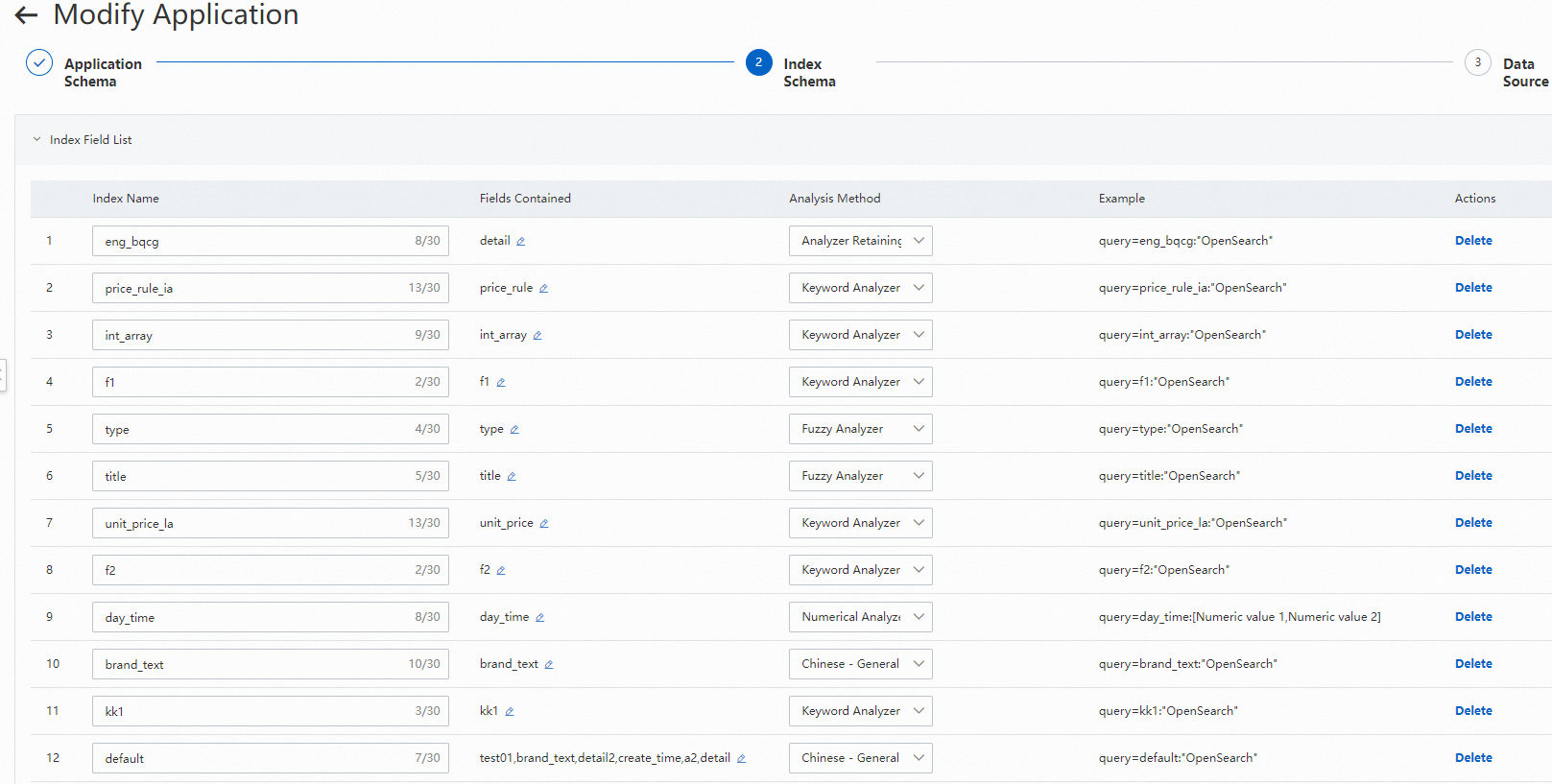Screen dimensions: 1552x784
Task: Edit fields contained for f2
Action: point(501,571)
